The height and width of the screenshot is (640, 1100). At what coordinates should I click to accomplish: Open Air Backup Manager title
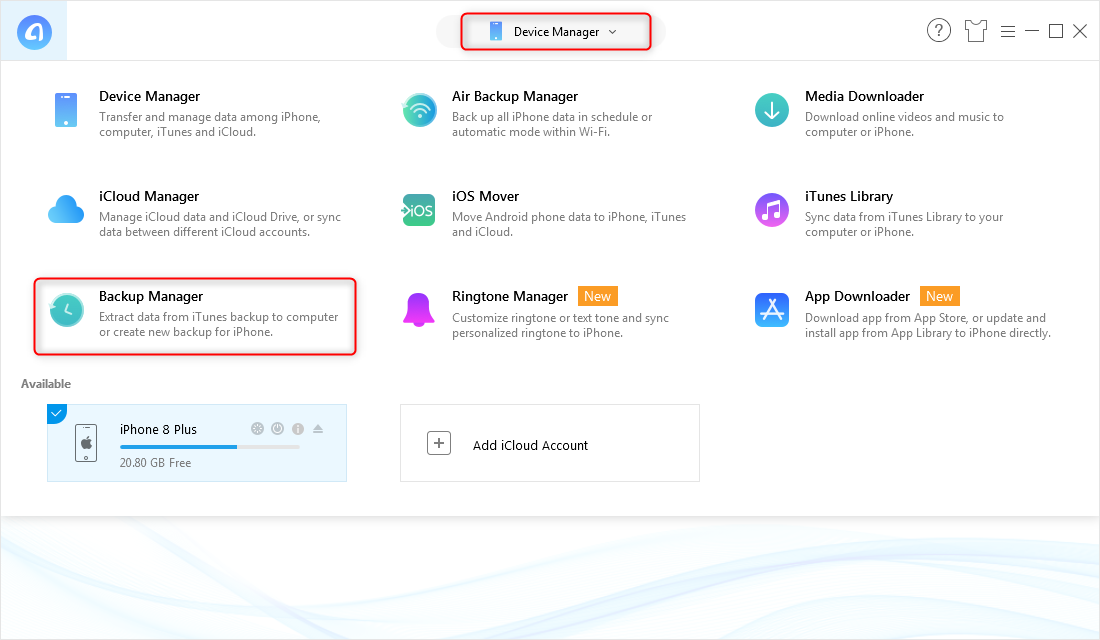(515, 96)
